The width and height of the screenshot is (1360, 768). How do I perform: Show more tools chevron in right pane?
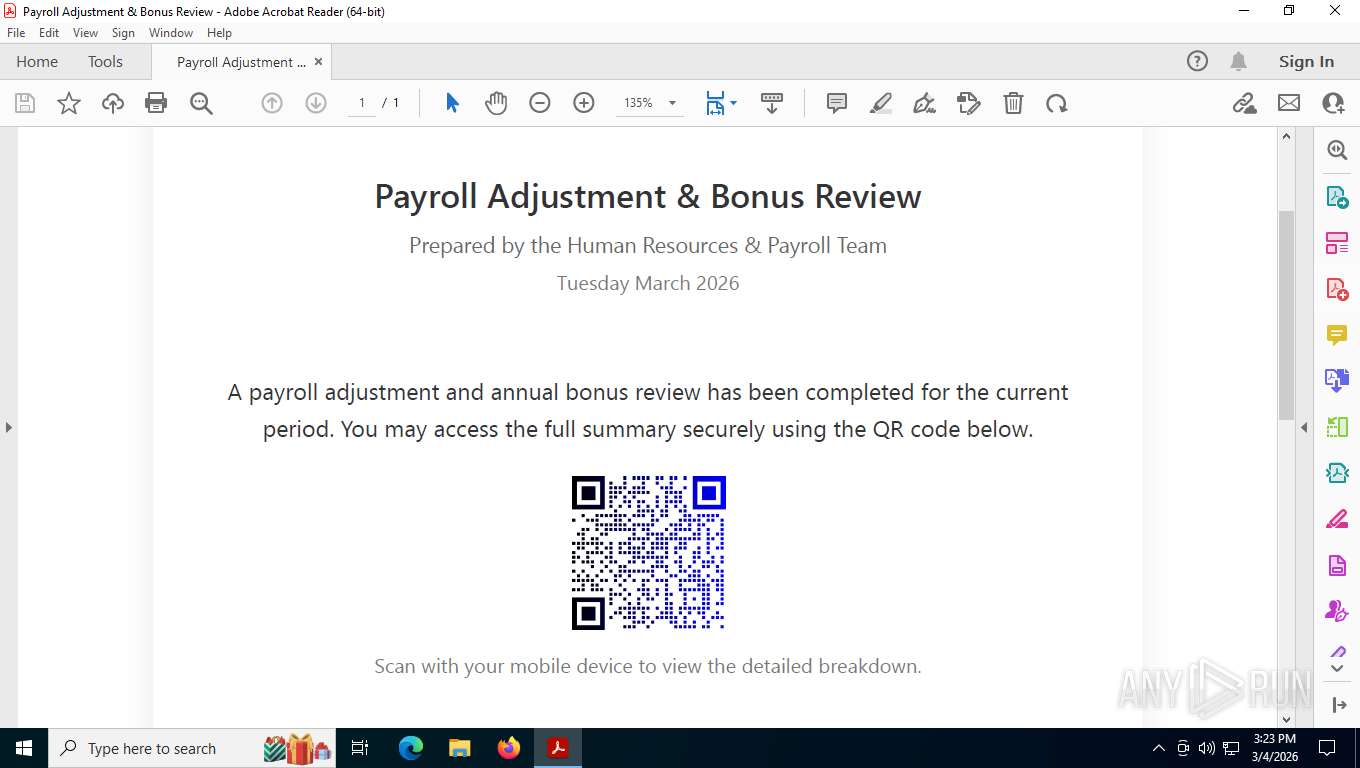tap(1337, 668)
